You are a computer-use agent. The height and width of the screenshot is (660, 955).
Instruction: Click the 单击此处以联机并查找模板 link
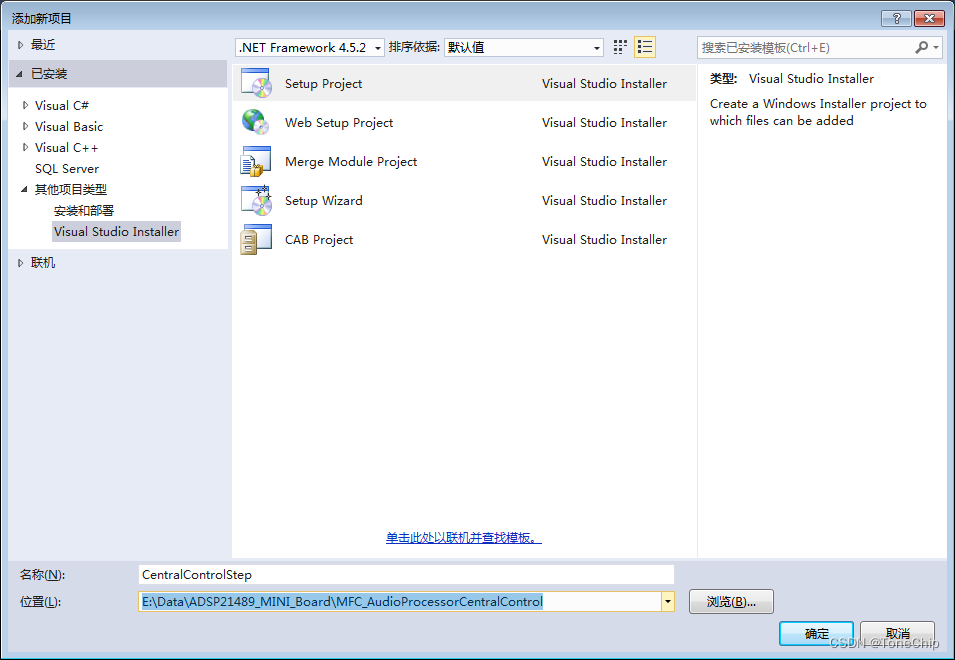click(x=464, y=537)
